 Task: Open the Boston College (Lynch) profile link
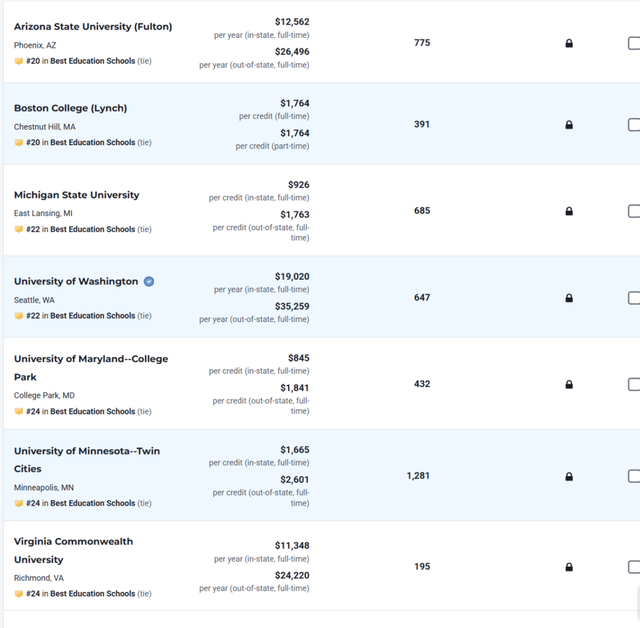[71, 108]
